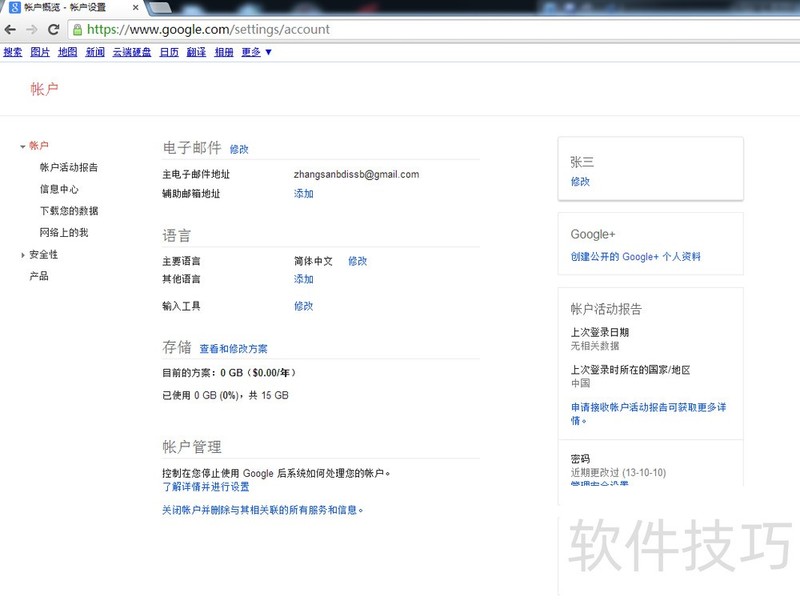Click 查看和修改方案 storage link
800x605 pixels.
click(233, 349)
